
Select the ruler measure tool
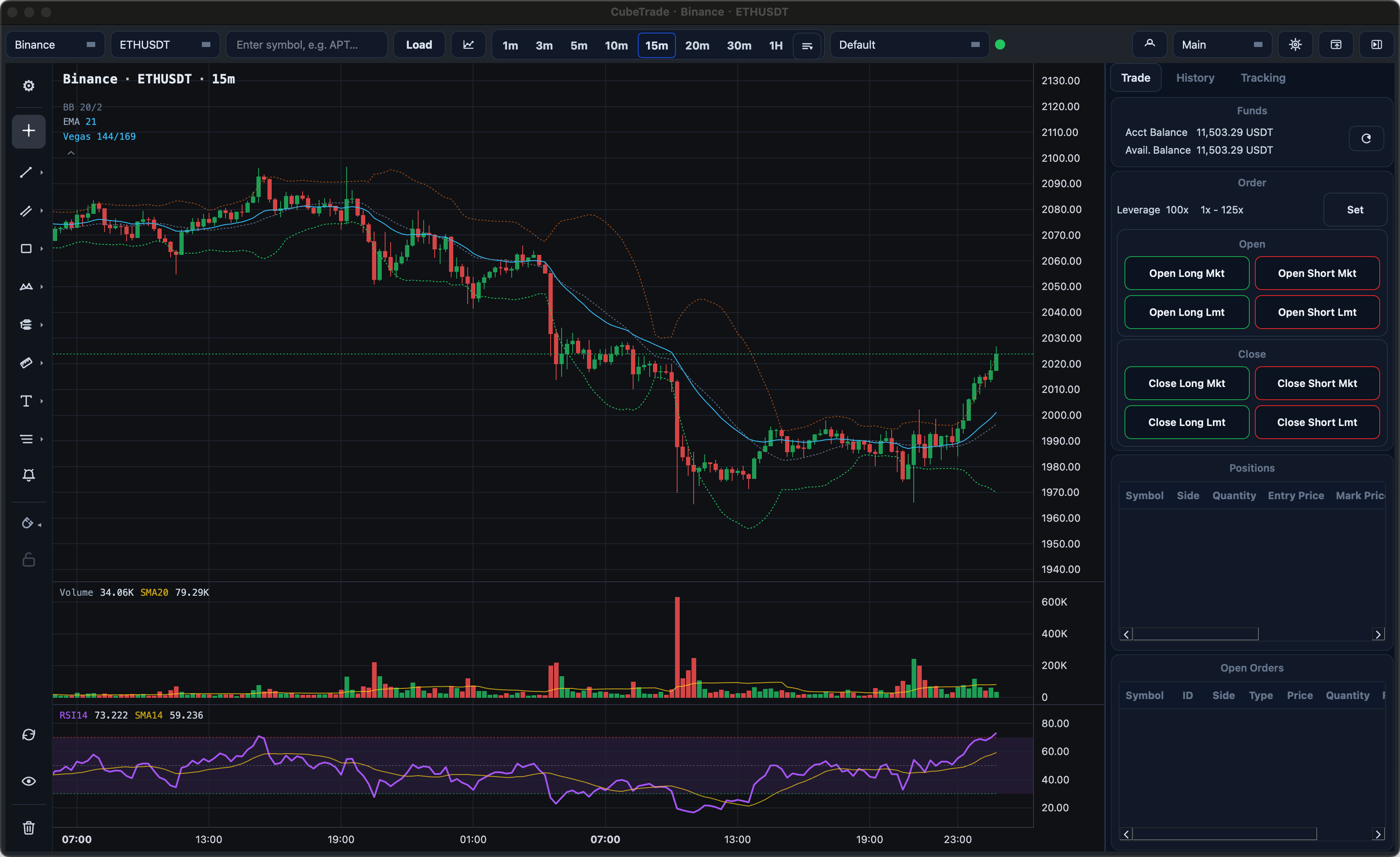pyautogui.click(x=26, y=362)
